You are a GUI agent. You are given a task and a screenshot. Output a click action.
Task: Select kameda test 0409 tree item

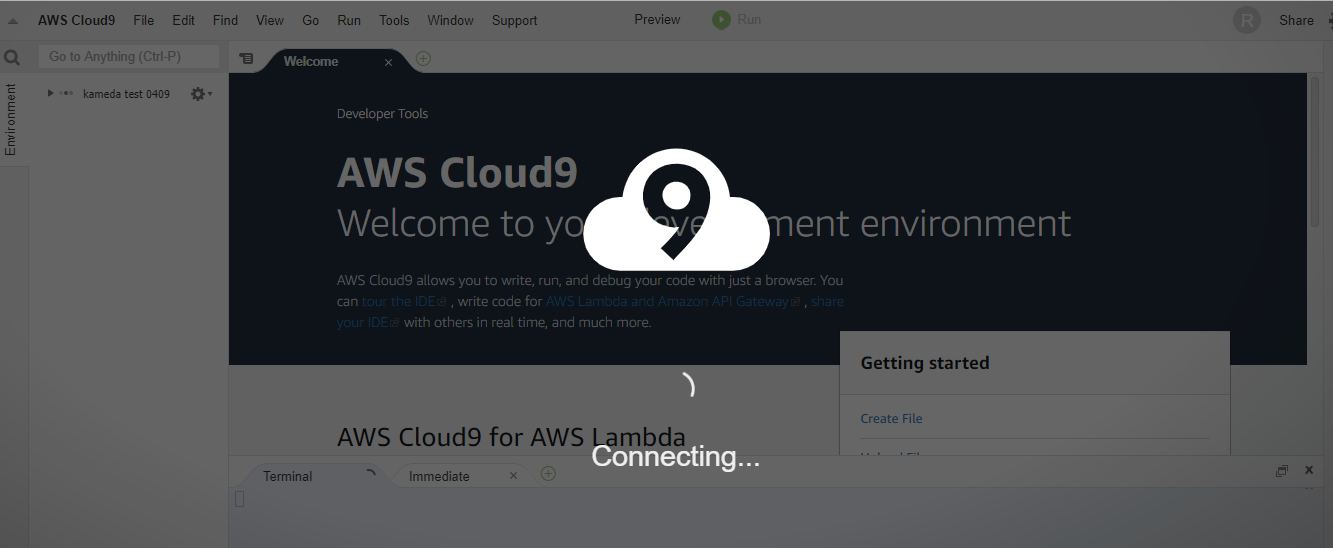pyautogui.click(x=126, y=94)
